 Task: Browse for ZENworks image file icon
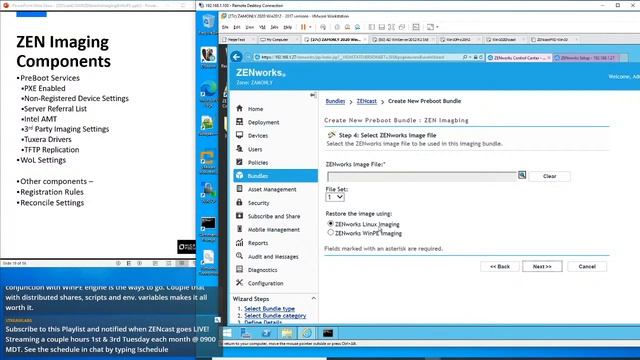[522, 175]
